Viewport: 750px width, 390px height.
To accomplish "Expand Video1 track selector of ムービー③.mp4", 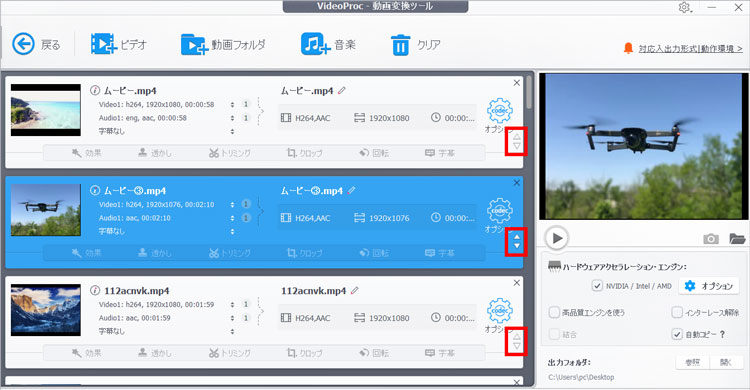I will 232,204.
